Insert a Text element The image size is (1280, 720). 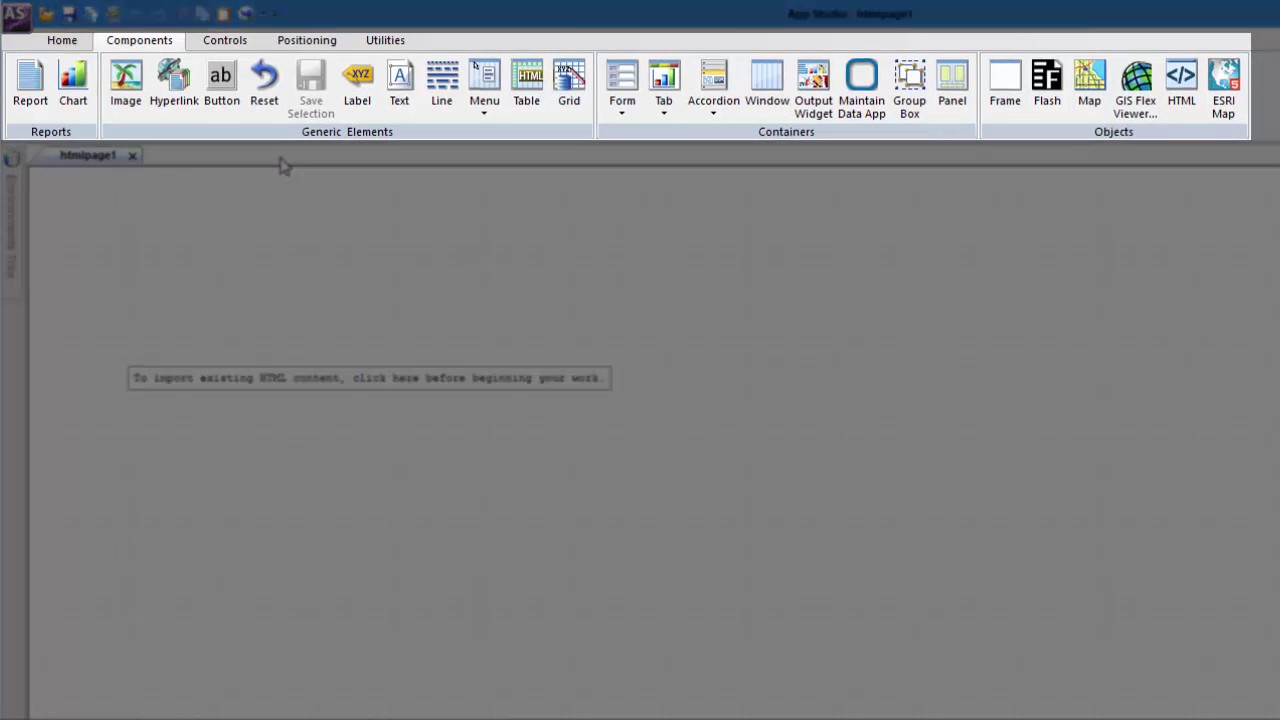click(399, 84)
